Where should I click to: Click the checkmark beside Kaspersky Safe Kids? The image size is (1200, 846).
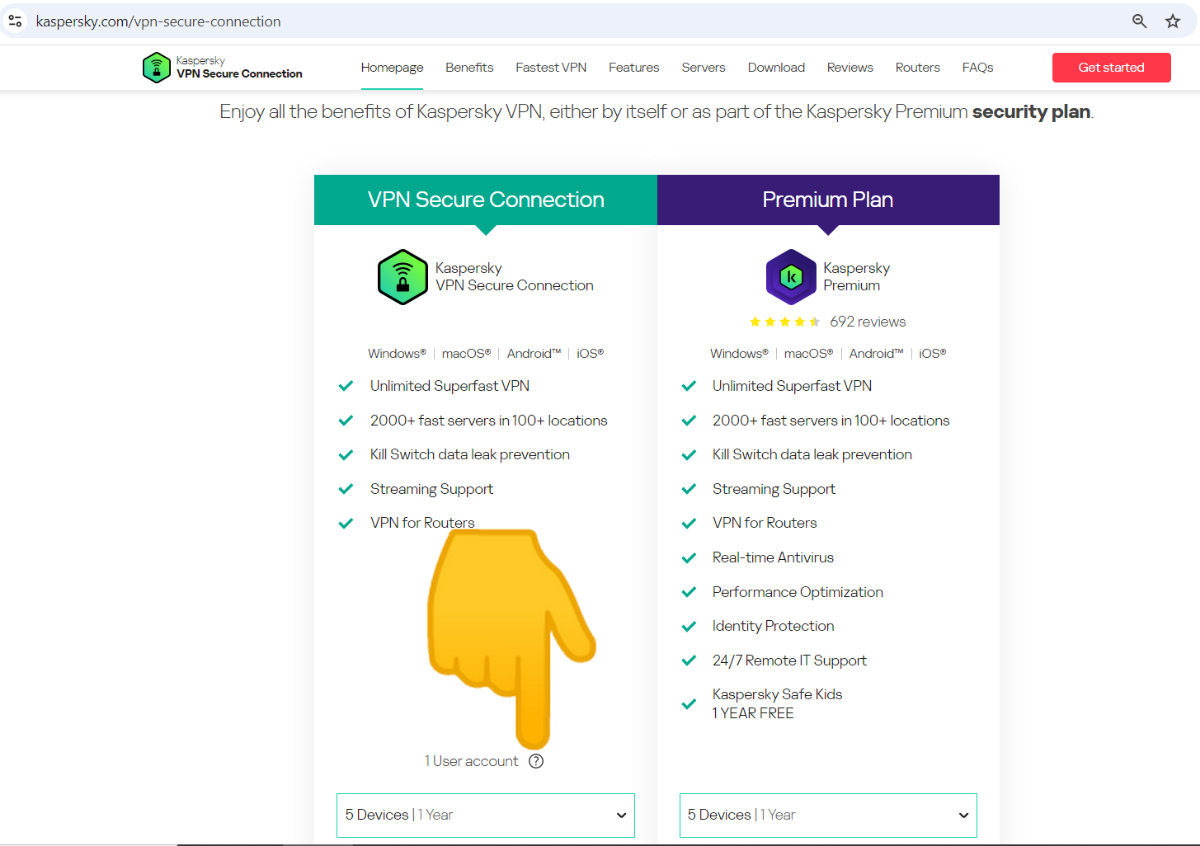point(689,704)
